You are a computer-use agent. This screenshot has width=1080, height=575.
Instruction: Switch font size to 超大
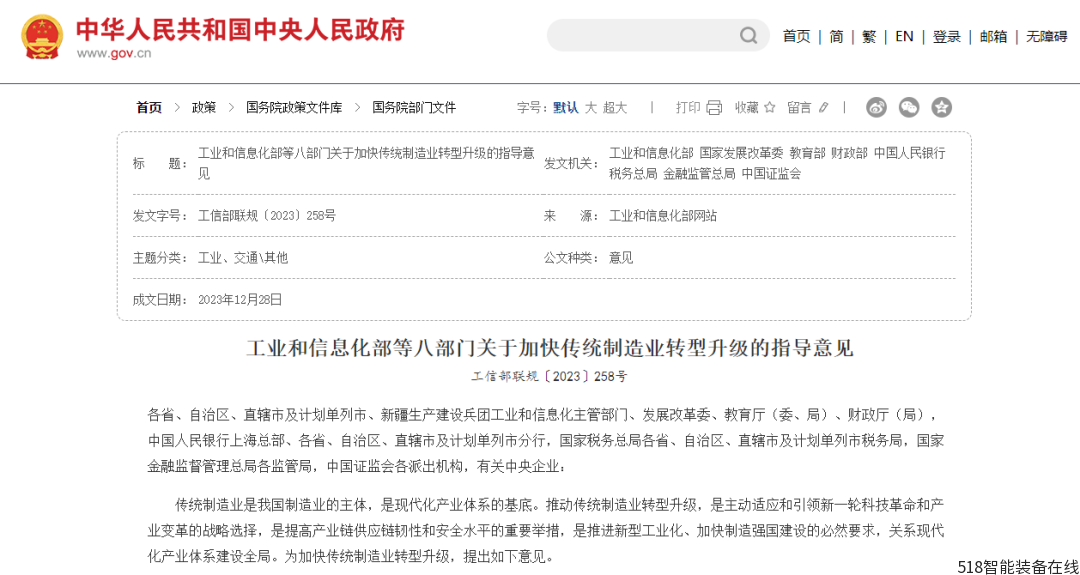pos(615,107)
